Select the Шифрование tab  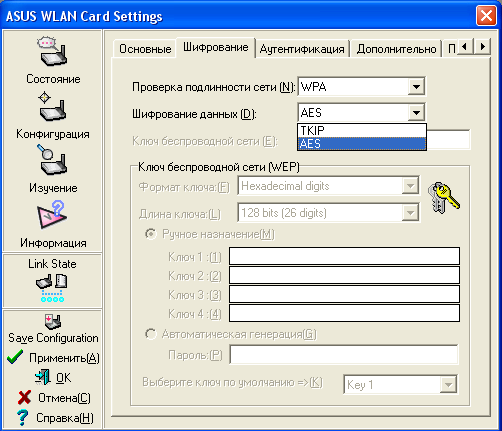tap(216, 48)
